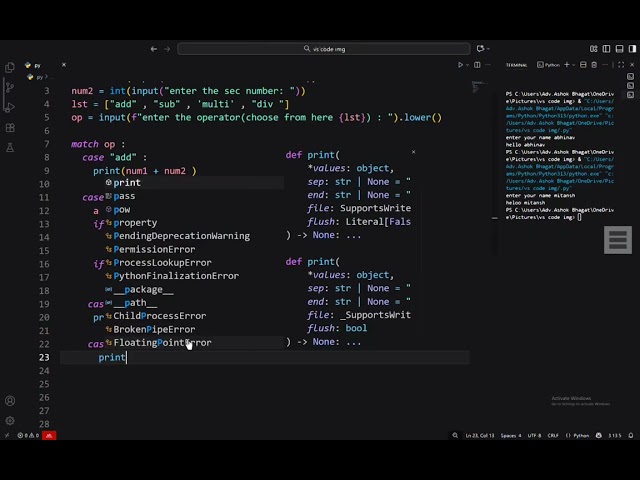The height and width of the screenshot is (480, 640).
Task: Select the first terminal instance icon
Action: coord(630,76)
